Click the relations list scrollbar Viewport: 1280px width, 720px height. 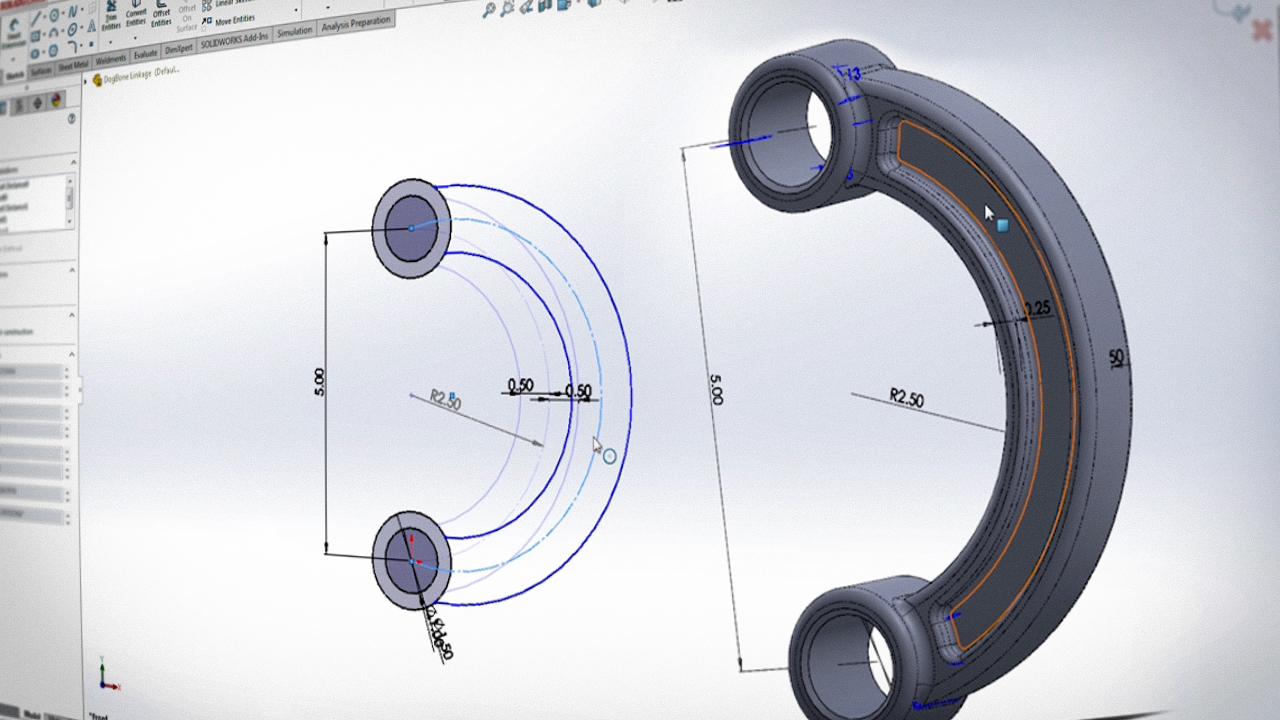click(70, 201)
